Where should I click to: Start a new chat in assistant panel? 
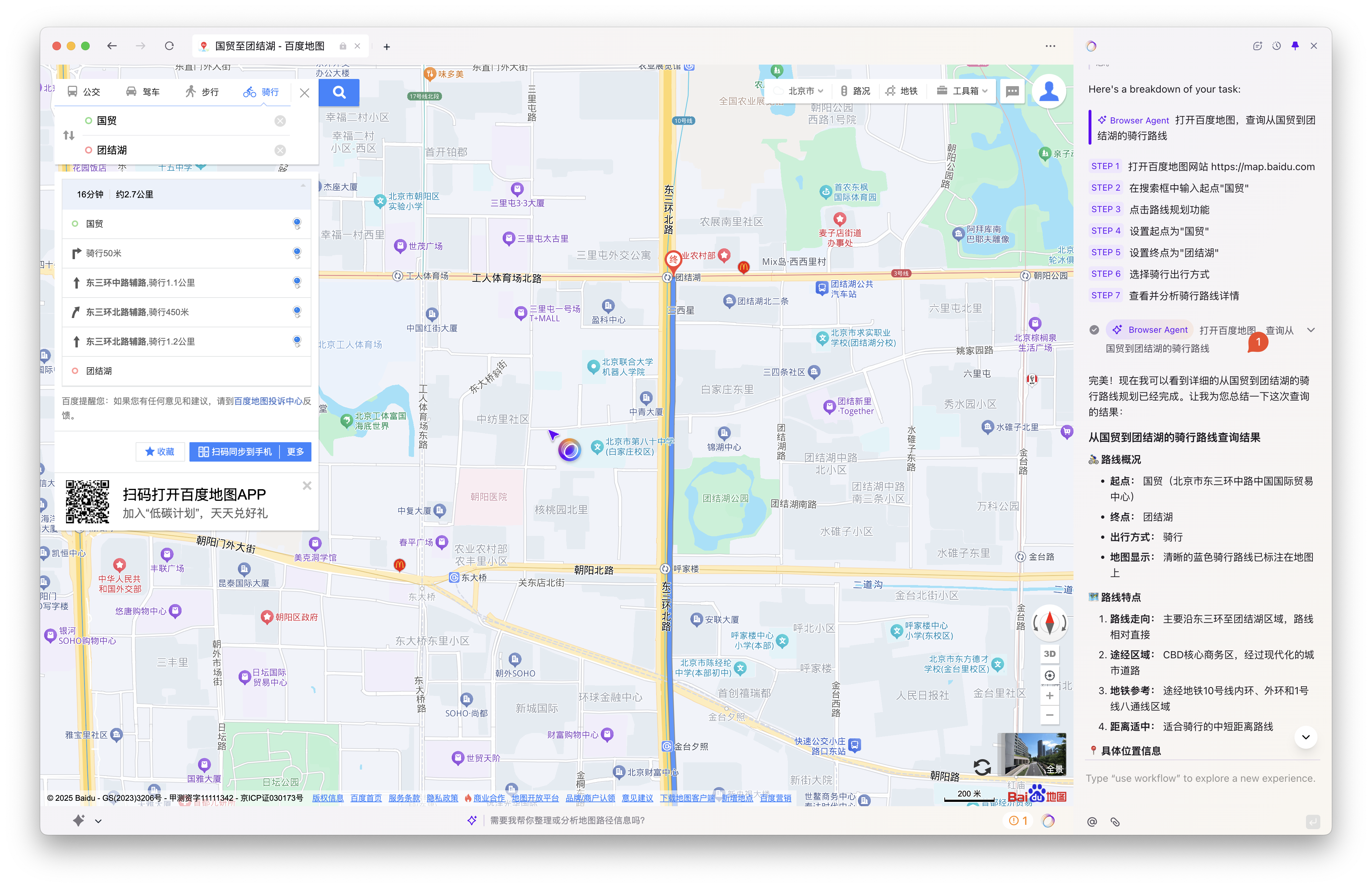click(1257, 46)
